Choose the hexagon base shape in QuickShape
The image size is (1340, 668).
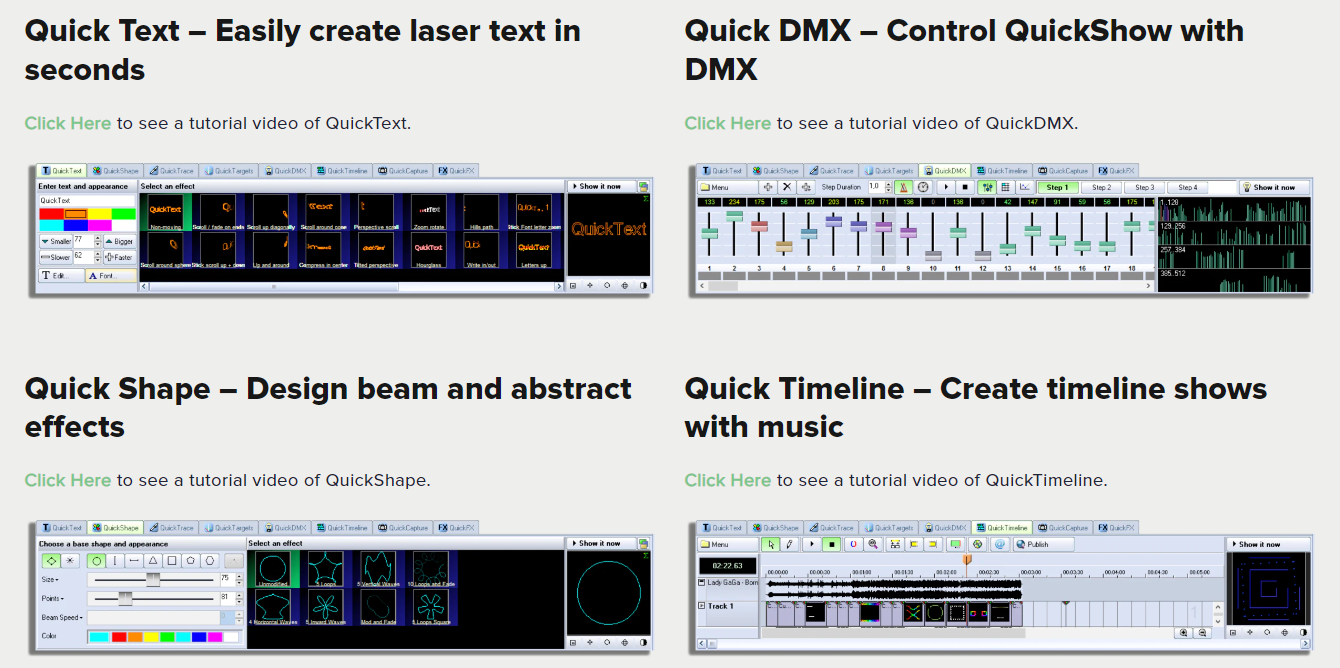pos(210,561)
